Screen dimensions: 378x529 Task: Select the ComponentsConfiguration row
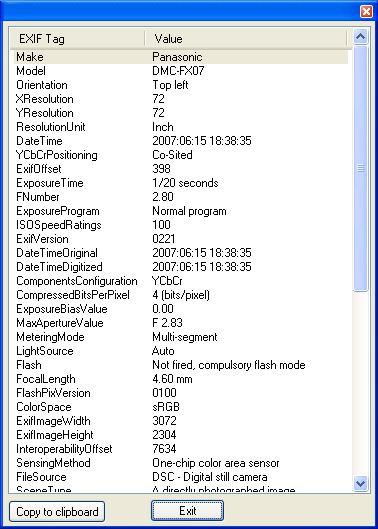click(181, 281)
